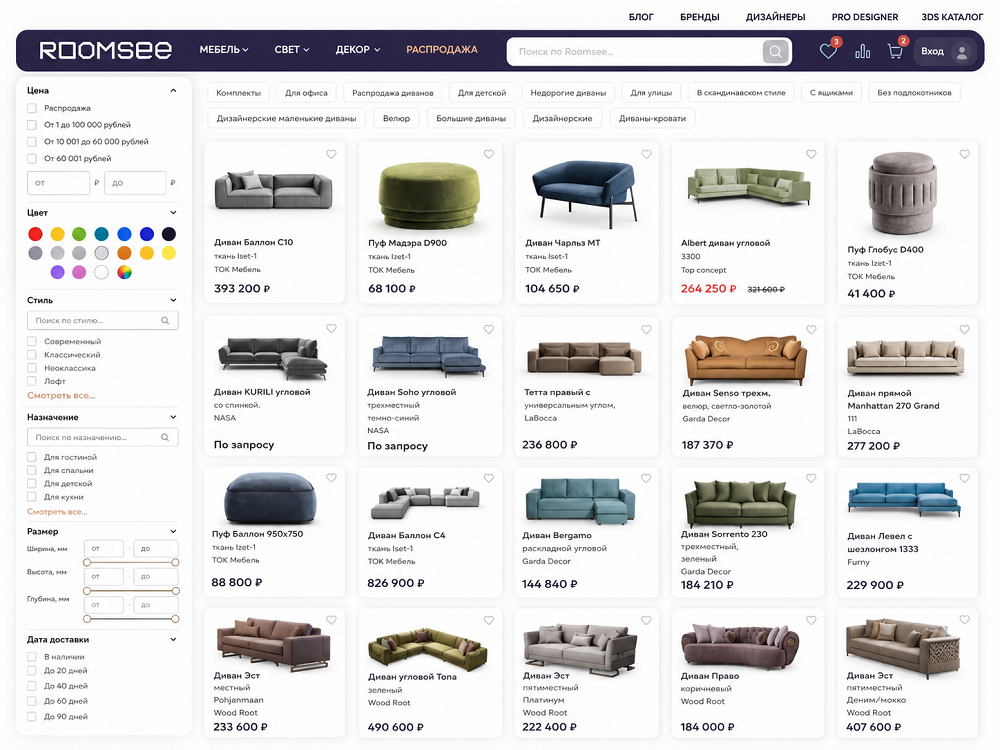Favorite Диван Чарльз МТ heart
This screenshot has width=1000, height=750.
646,154
